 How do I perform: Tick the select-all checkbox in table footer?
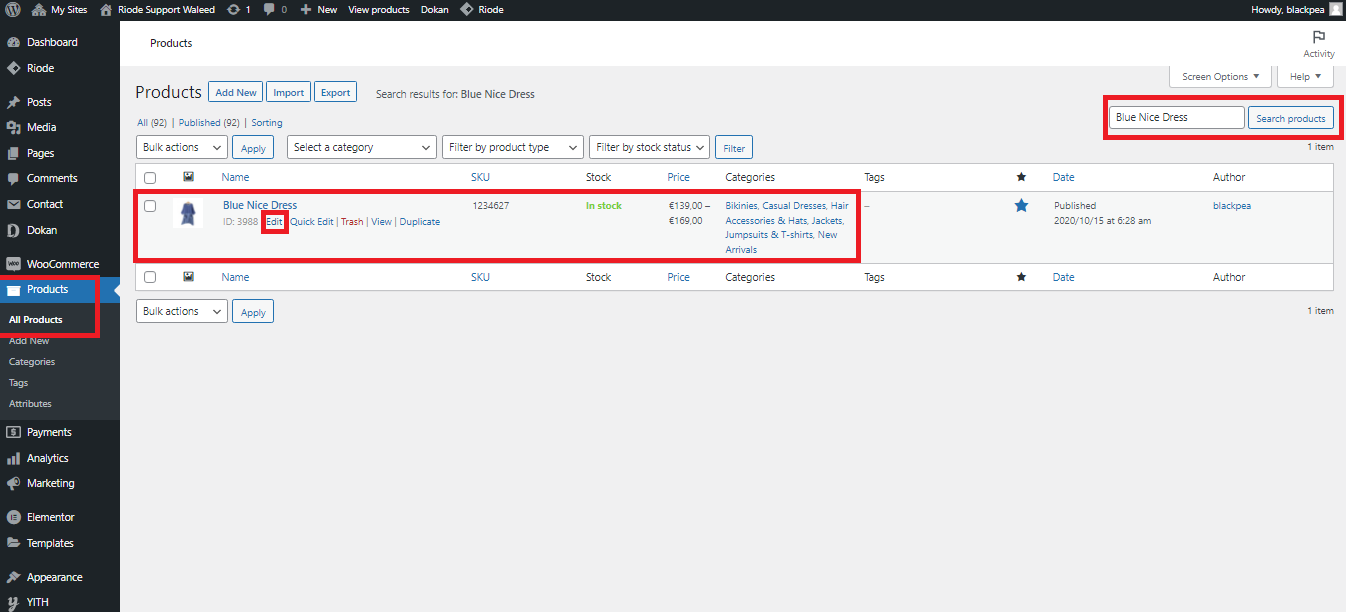(150, 278)
